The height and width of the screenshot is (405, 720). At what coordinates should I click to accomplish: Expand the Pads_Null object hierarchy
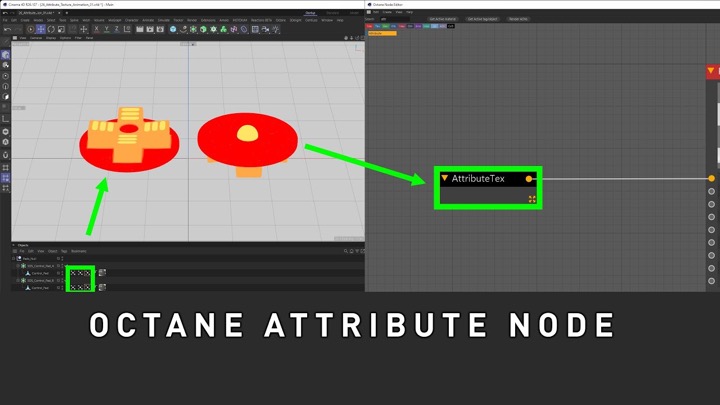(x=13, y=259)
